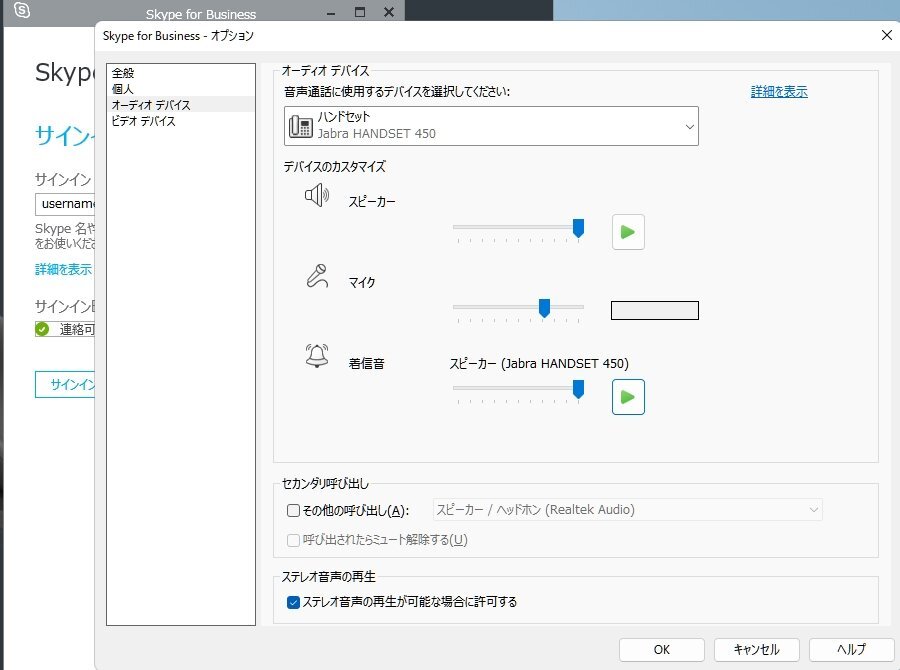Minimize the Skype for Business main window
The image size is (900, 670).
click(331, 12)
